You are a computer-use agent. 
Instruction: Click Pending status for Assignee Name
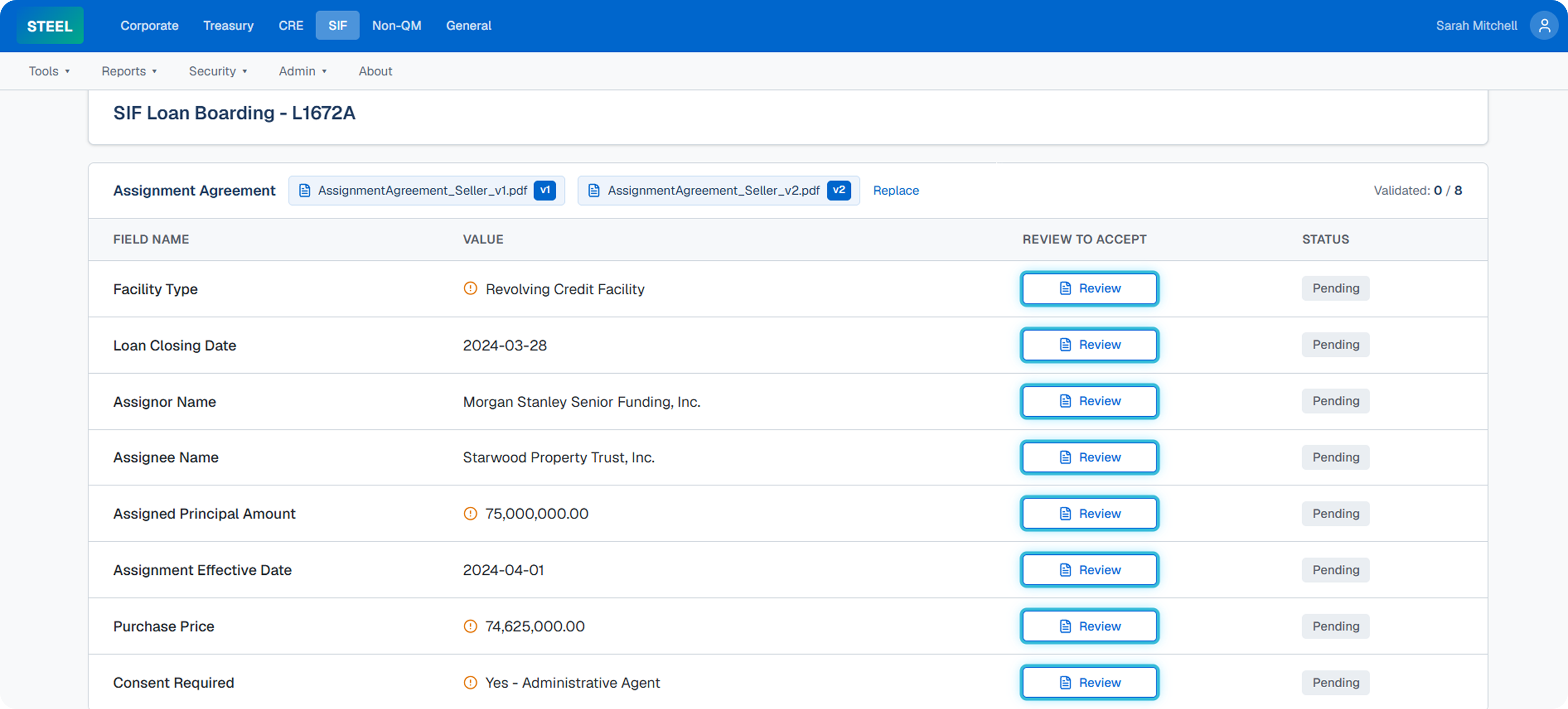pyautogui.click(x=1336, y=458)
